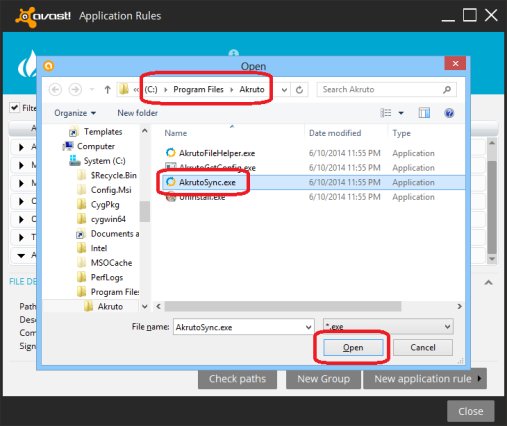The height and width of the screenshot is (426, 507).
Task: Refresh the Akruto folder listing
Action: [x=299, y=90]
